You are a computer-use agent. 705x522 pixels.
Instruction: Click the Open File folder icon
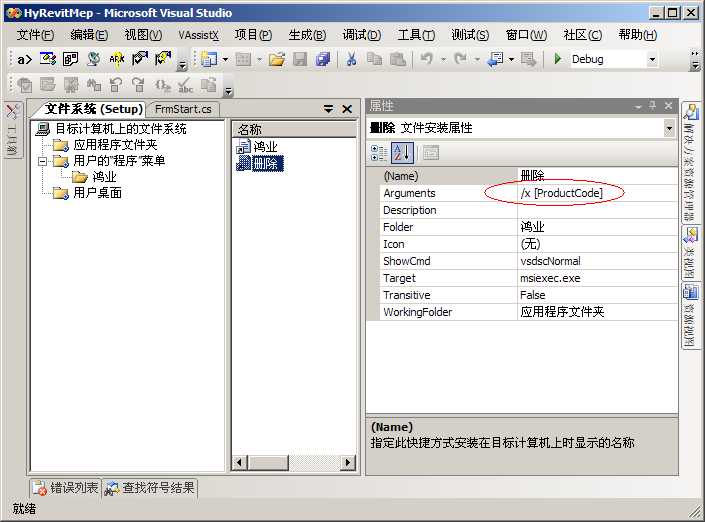[277, 59]
